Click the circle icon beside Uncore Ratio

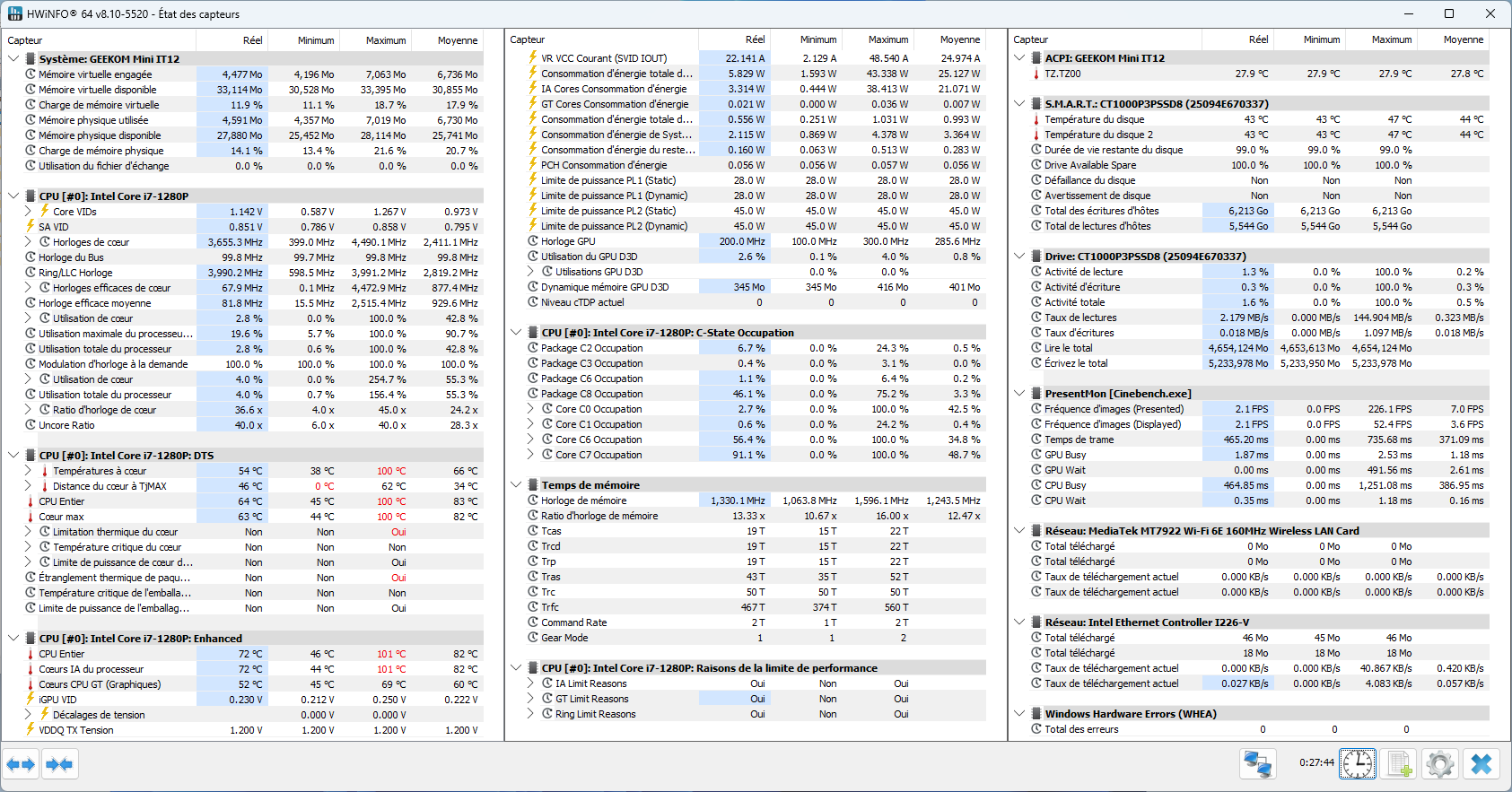(x=31, y=425)
